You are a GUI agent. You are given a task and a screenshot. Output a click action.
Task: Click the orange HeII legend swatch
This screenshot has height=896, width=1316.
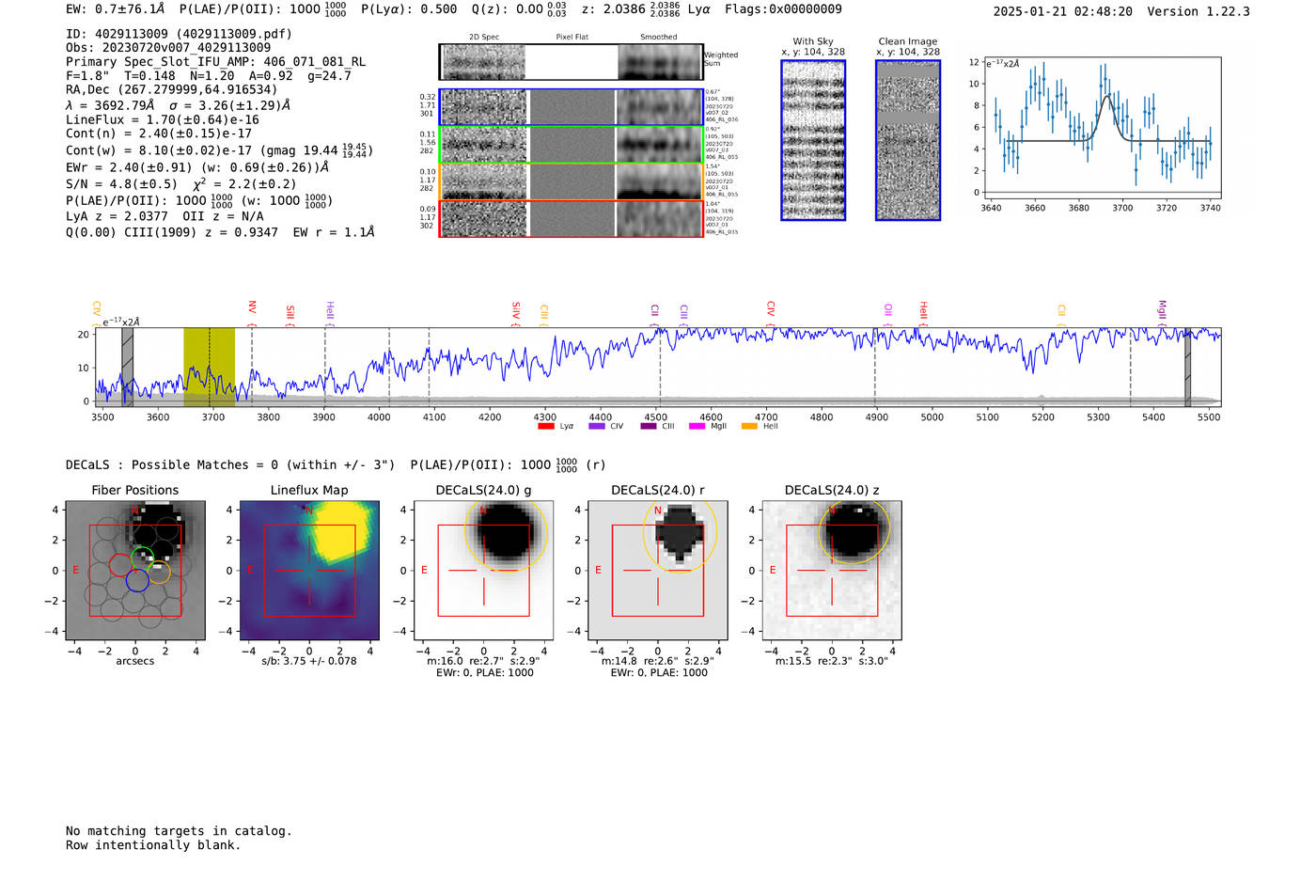tap(749, 426)
